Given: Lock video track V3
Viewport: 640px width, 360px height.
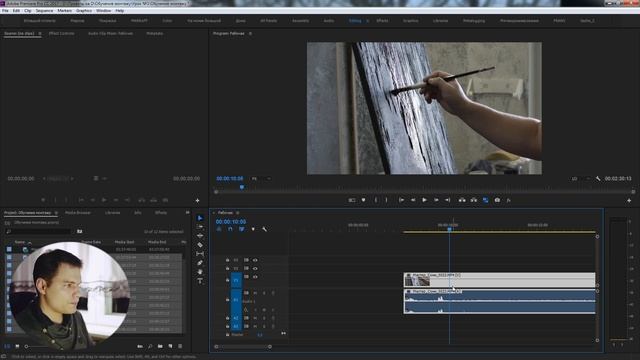Looking at the screenshot, I should tap(228, 260).
